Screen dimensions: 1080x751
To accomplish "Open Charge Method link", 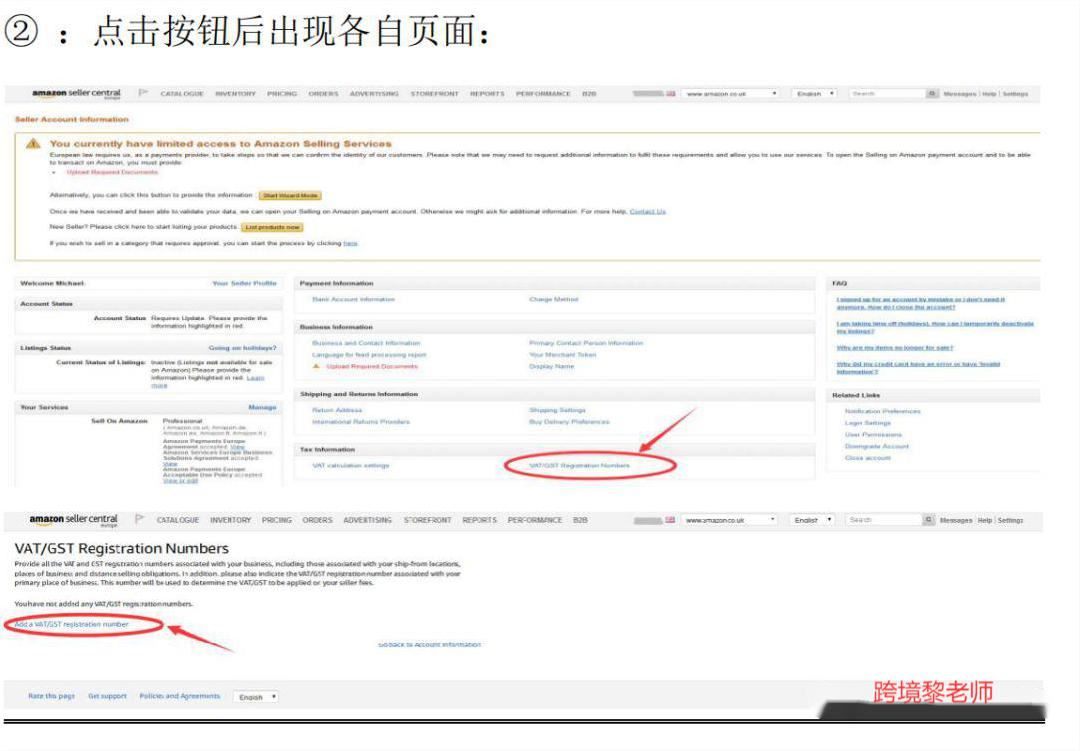I will point(554,300).
